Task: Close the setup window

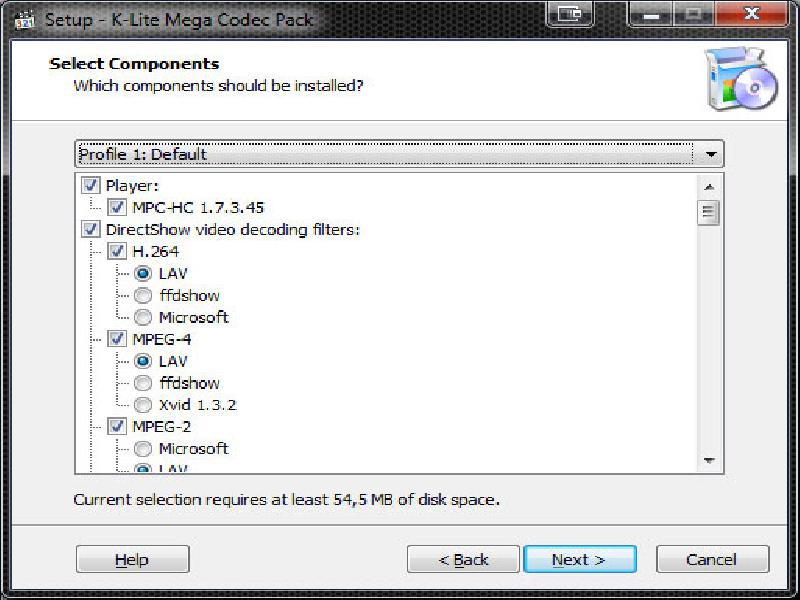Action: [x=752, y=14]
